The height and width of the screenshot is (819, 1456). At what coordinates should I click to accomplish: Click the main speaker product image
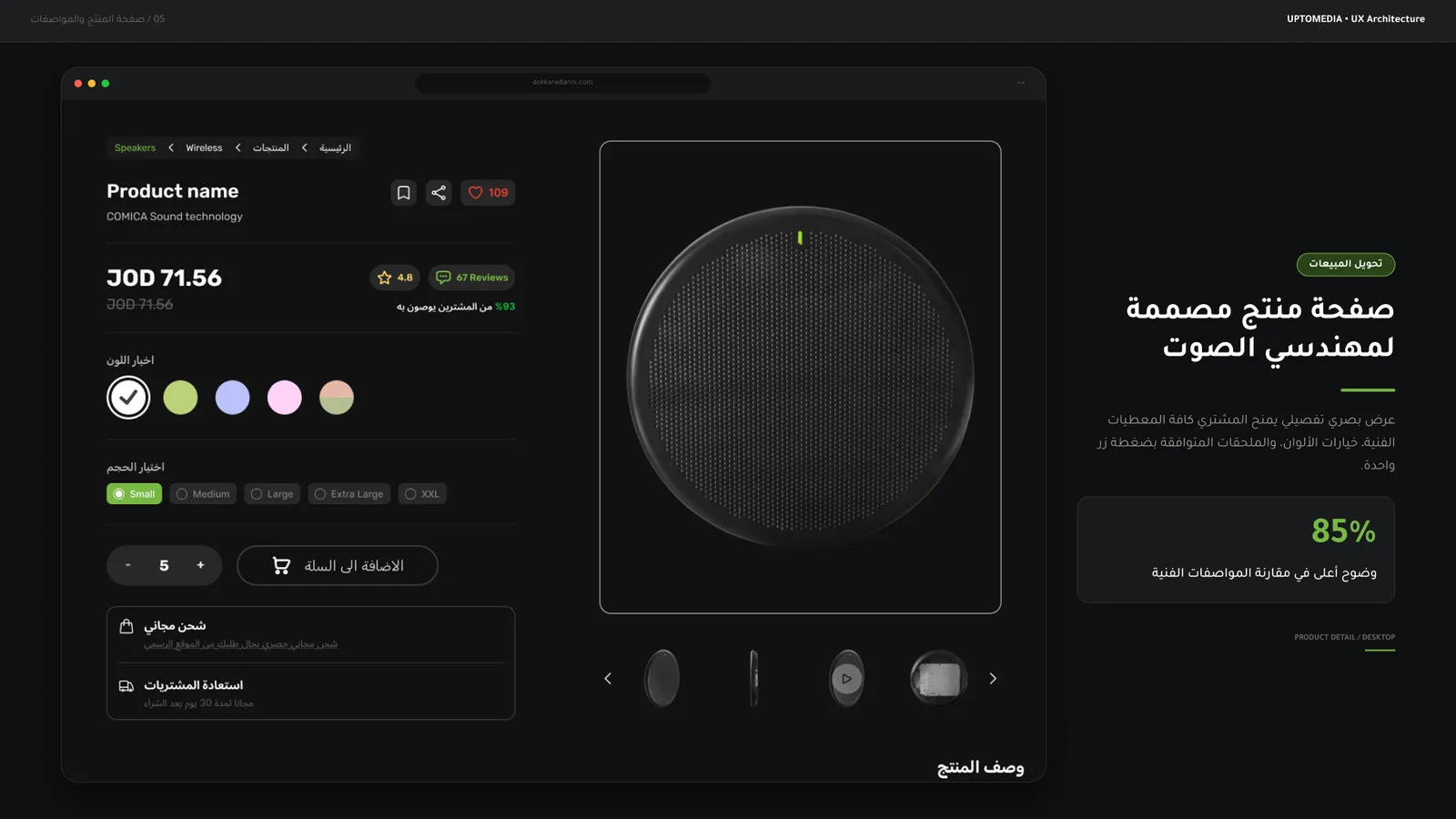click(800, 377)
